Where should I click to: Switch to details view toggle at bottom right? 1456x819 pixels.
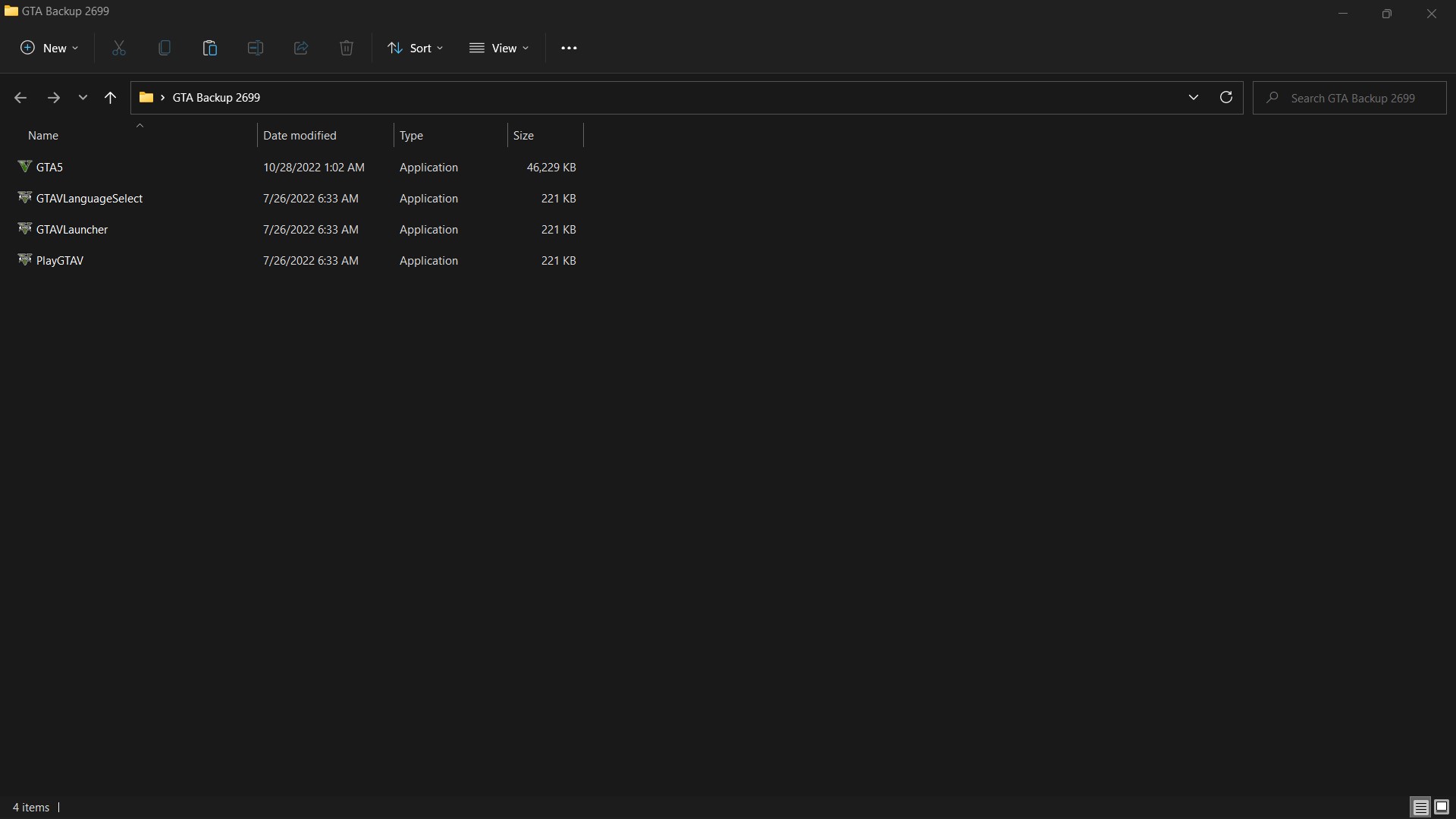pyautogui.click(x=1420, y=807)
